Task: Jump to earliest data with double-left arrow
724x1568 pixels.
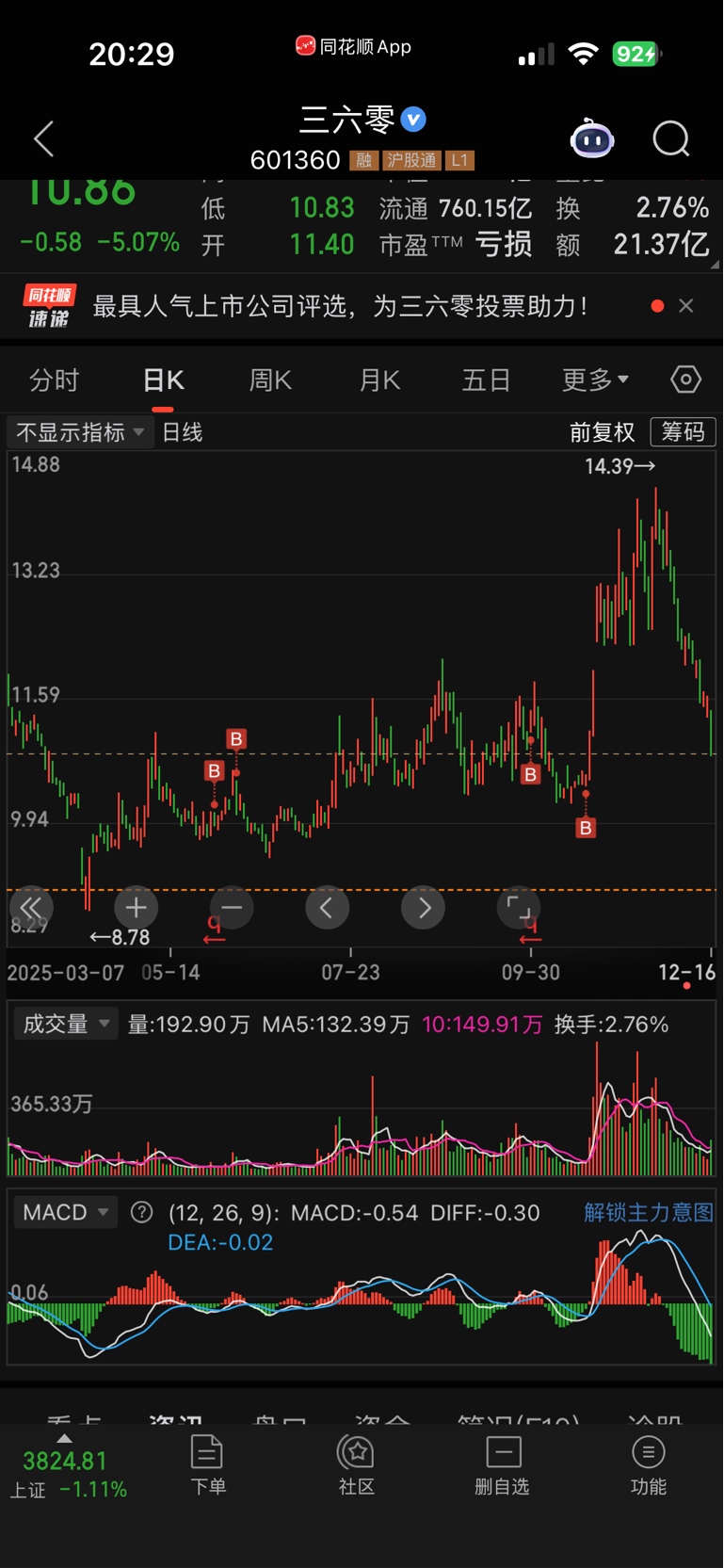Action: pos(31,908)
